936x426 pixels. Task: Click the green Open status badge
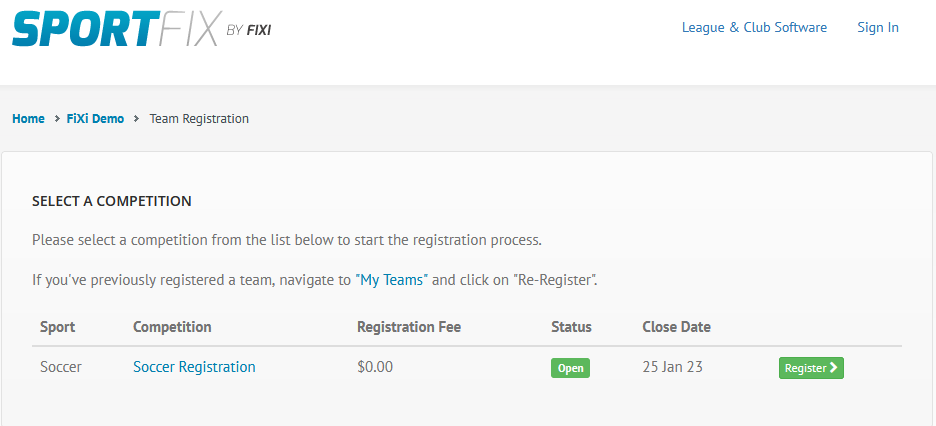pyautogui.click(x=570, y=368)
